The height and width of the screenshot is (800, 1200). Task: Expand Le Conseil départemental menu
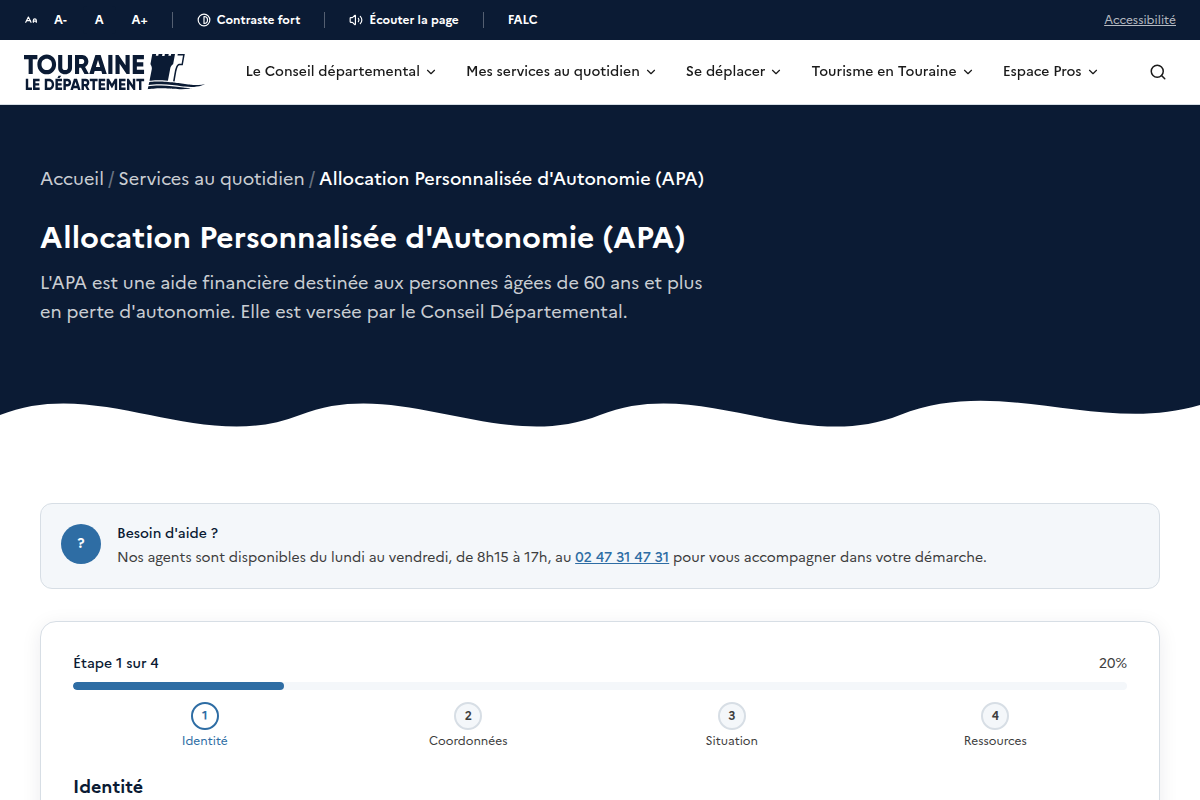tap(341, 72)
